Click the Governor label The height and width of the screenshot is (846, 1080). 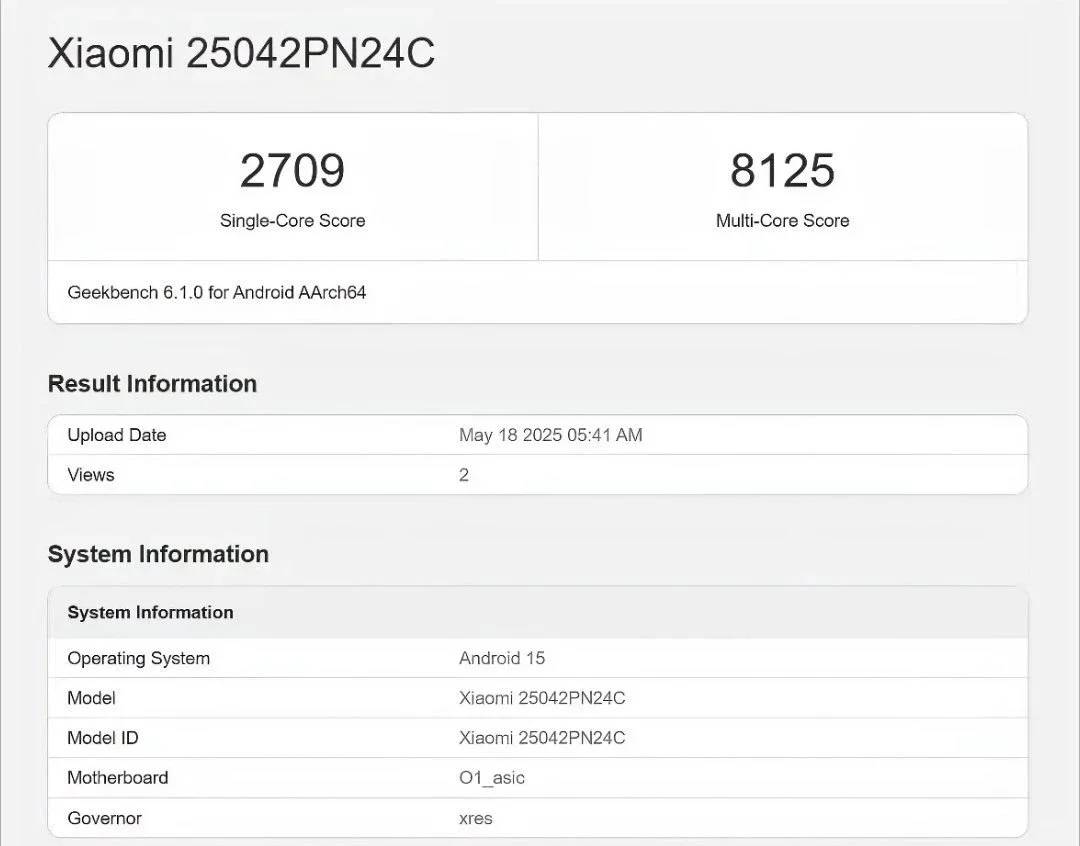[x=105, y=818]
